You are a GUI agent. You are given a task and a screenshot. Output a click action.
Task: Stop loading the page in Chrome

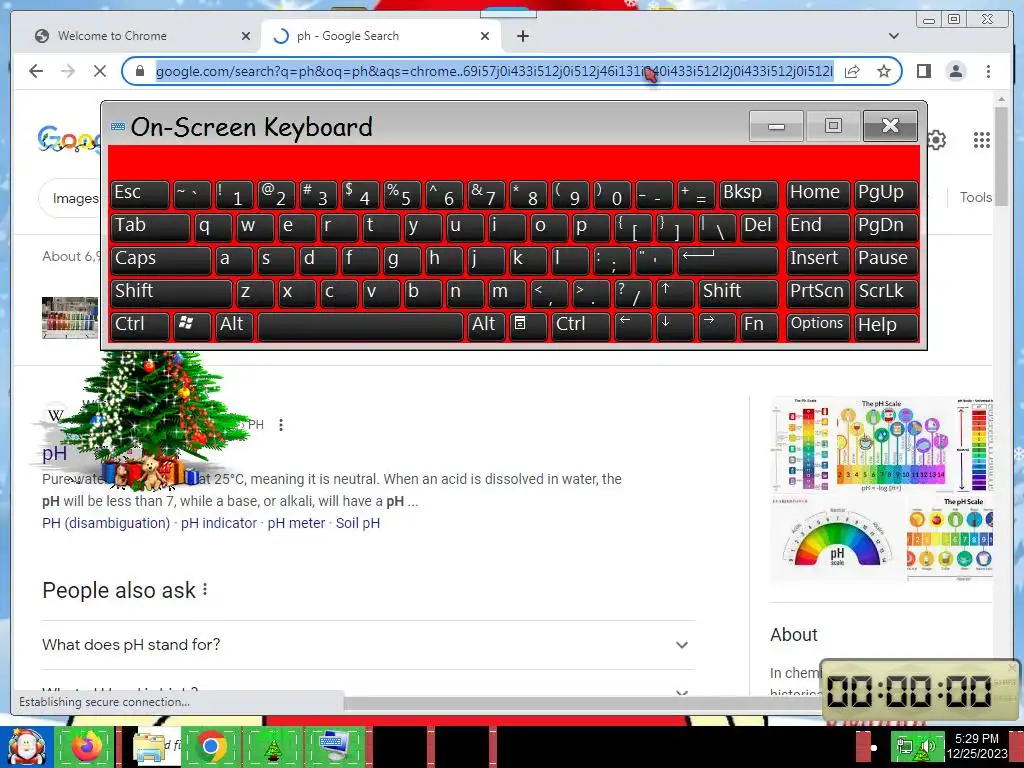pos(99,71)
